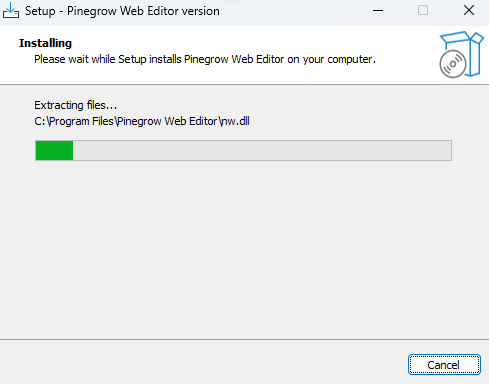Viewport: 489px width, 384px height.
Task: Click the 'Setup - Pinegrow Web Editor version' title
Action: (x=122, y=11)
